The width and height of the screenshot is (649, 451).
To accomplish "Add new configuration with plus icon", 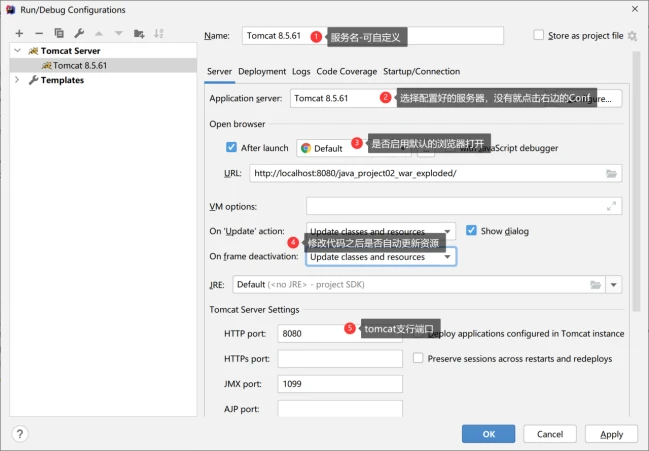I will [x=19, y=34].
